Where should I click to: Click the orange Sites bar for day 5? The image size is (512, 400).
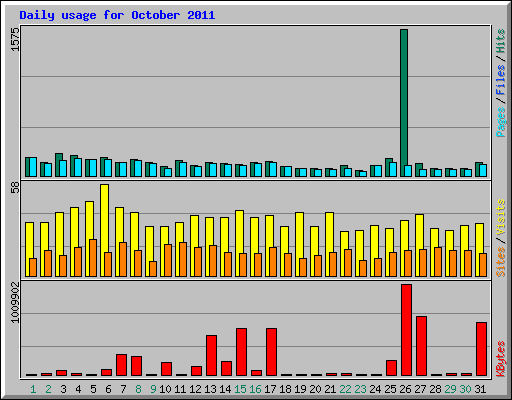(x=93, y=258)
